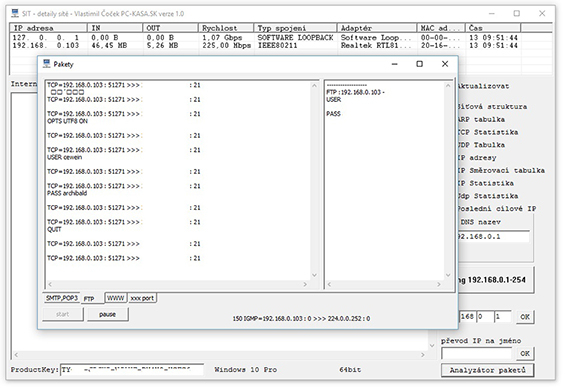565x389 pixels.
Task: Click the Rychlost column header
Action: tap(226, 28)
